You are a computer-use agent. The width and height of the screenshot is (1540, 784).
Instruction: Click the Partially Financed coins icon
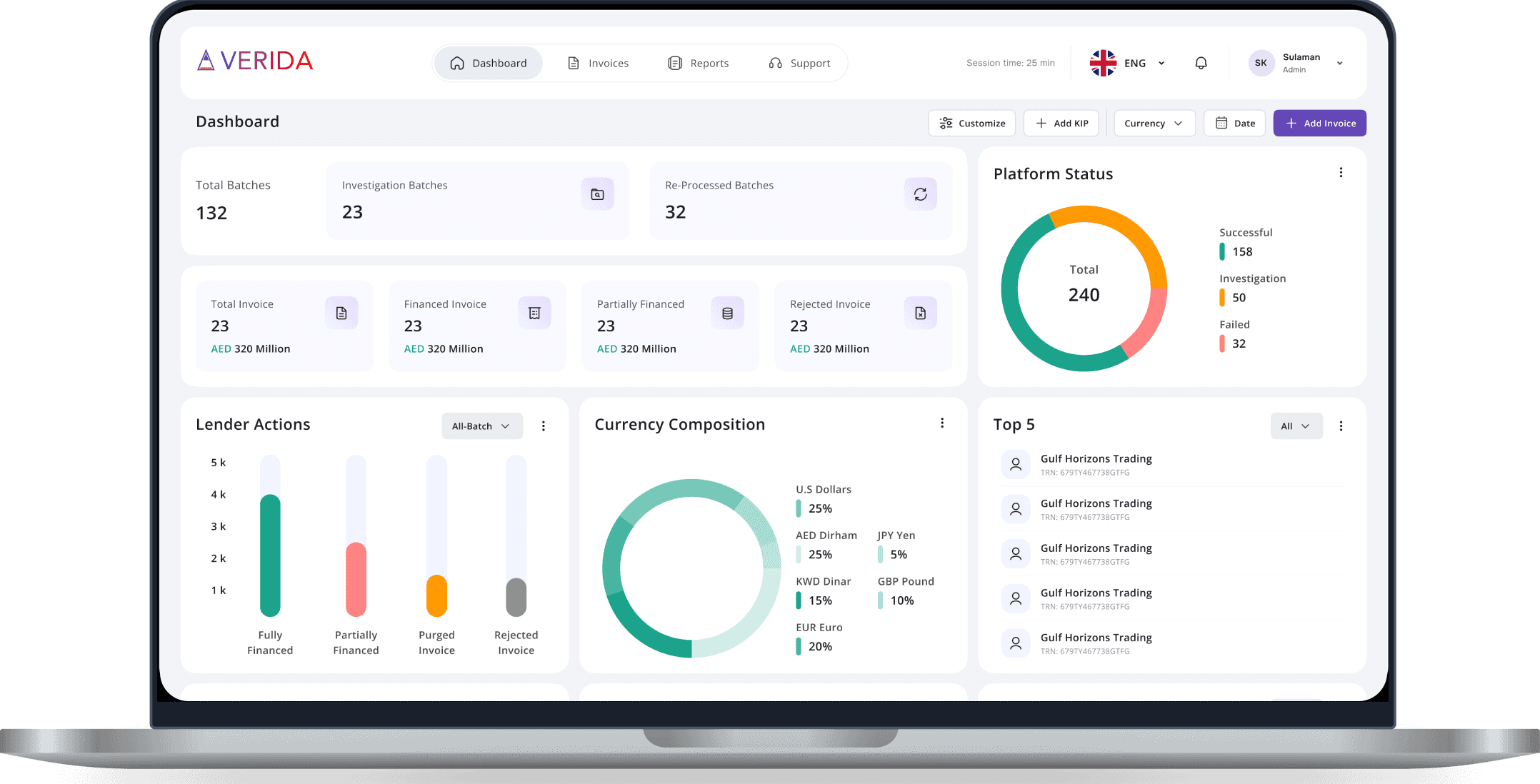point(727,313)
